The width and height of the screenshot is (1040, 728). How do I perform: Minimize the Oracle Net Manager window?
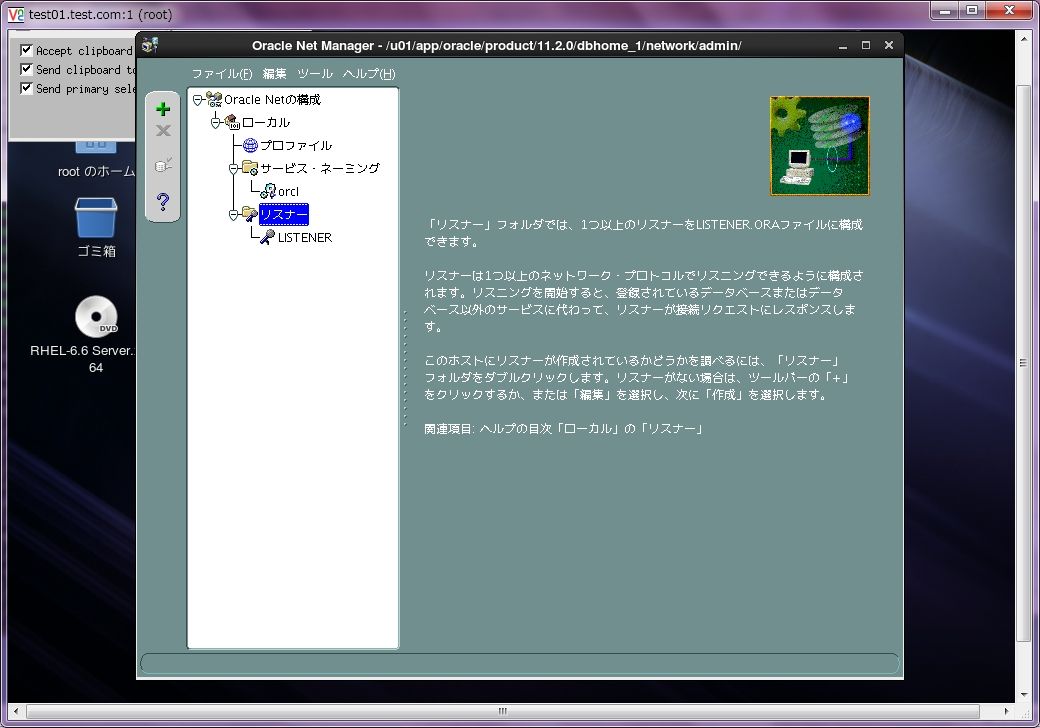pyautogui.click(x=843, y=46)
